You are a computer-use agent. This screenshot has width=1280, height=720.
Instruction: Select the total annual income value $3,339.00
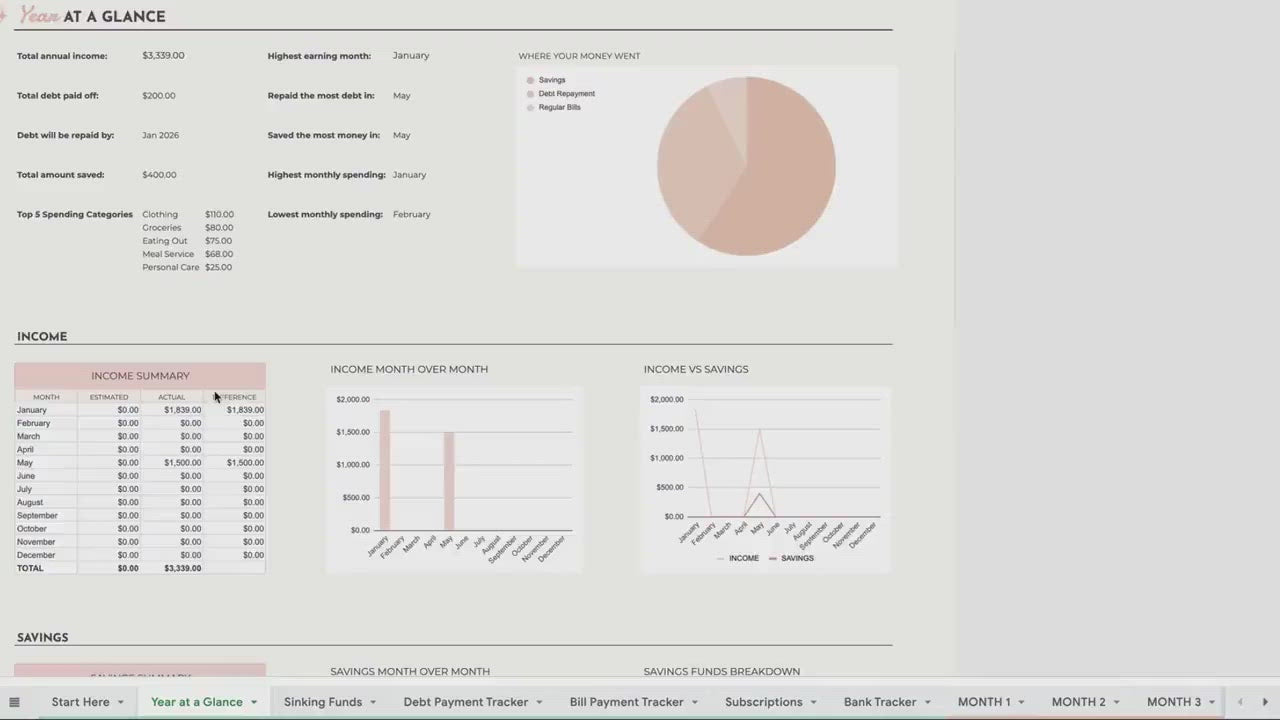click(163, 56)
